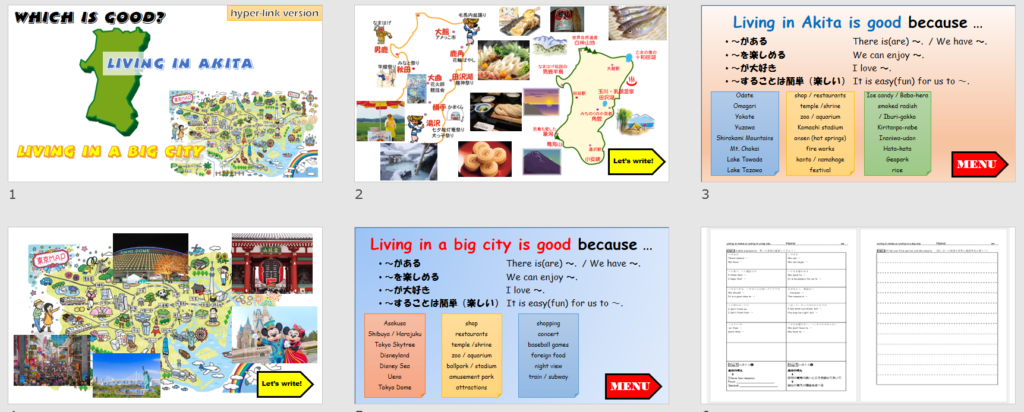Click red MENU arrow on big city slide

click(x=633, y=386)
